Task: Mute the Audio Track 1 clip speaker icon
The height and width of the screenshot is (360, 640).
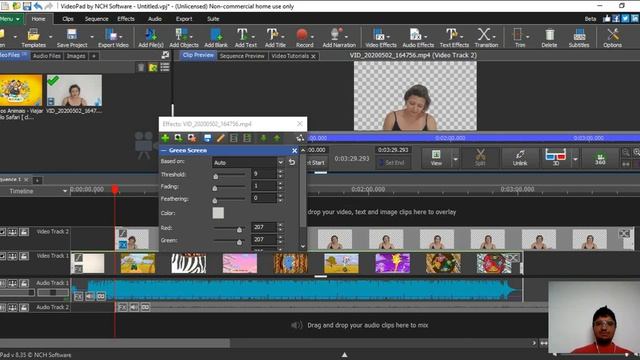Action: coord(90,296)
